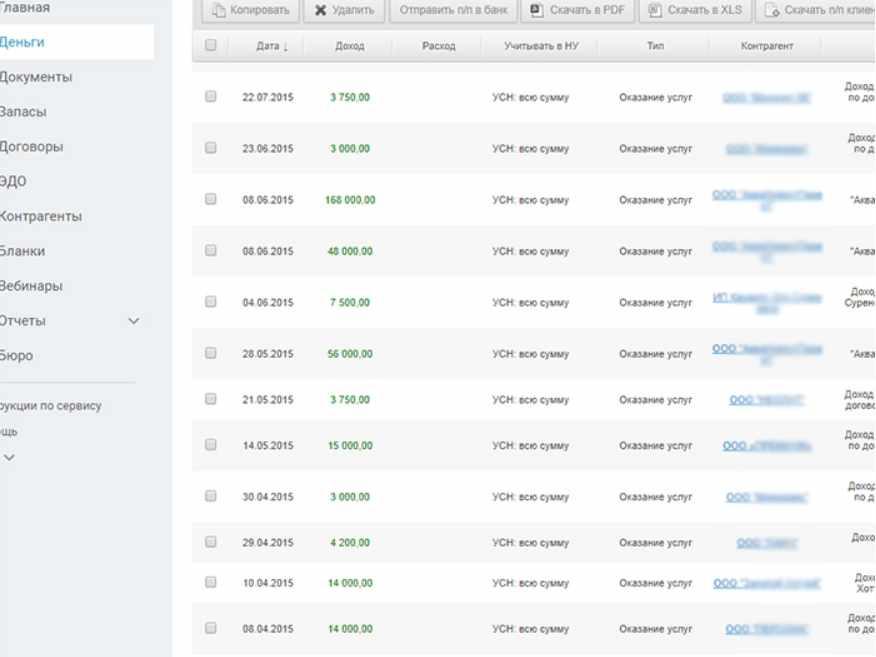Viewport: 876px width, 657px height.
Task: Tick the select-all checkbox in table header
Action: click(210, 46)
